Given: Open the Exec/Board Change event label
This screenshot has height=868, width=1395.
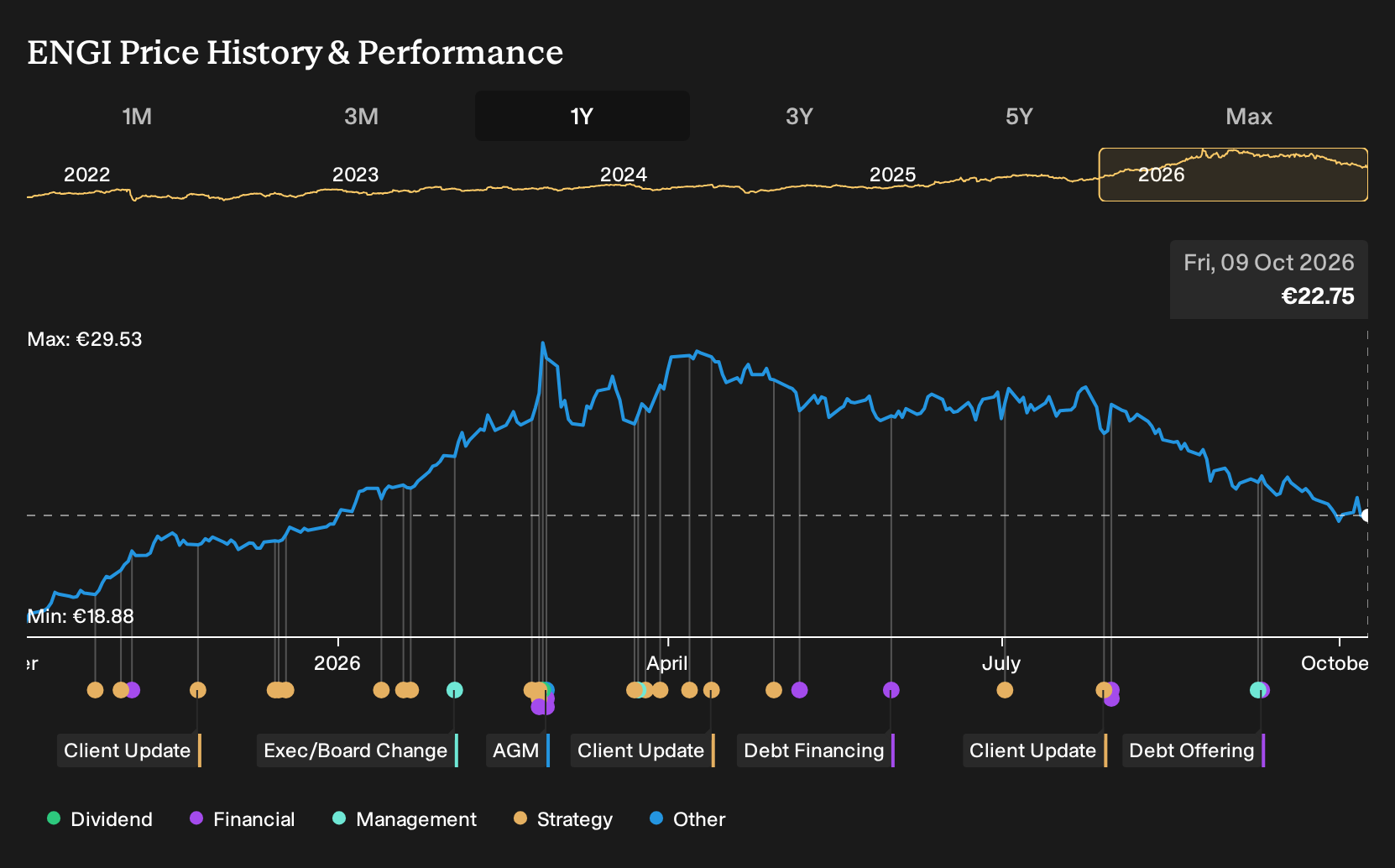Looking at the screenshot, I should 358,750.
